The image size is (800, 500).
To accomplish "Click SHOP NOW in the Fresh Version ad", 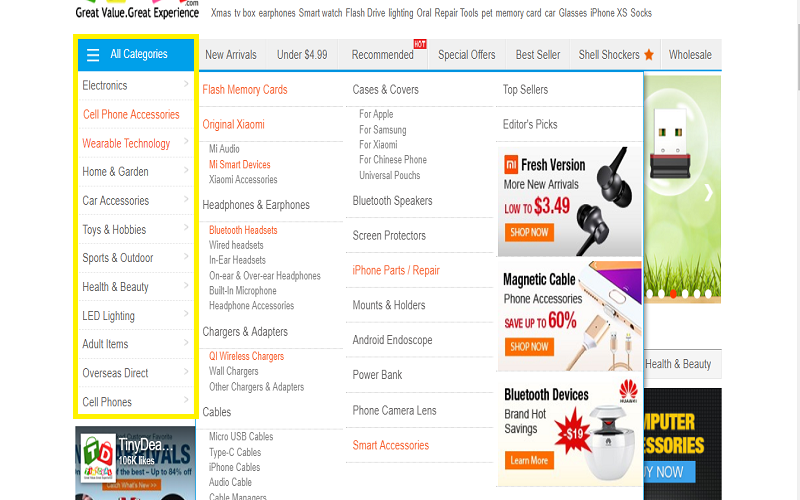I will click(x=529, y=233).
